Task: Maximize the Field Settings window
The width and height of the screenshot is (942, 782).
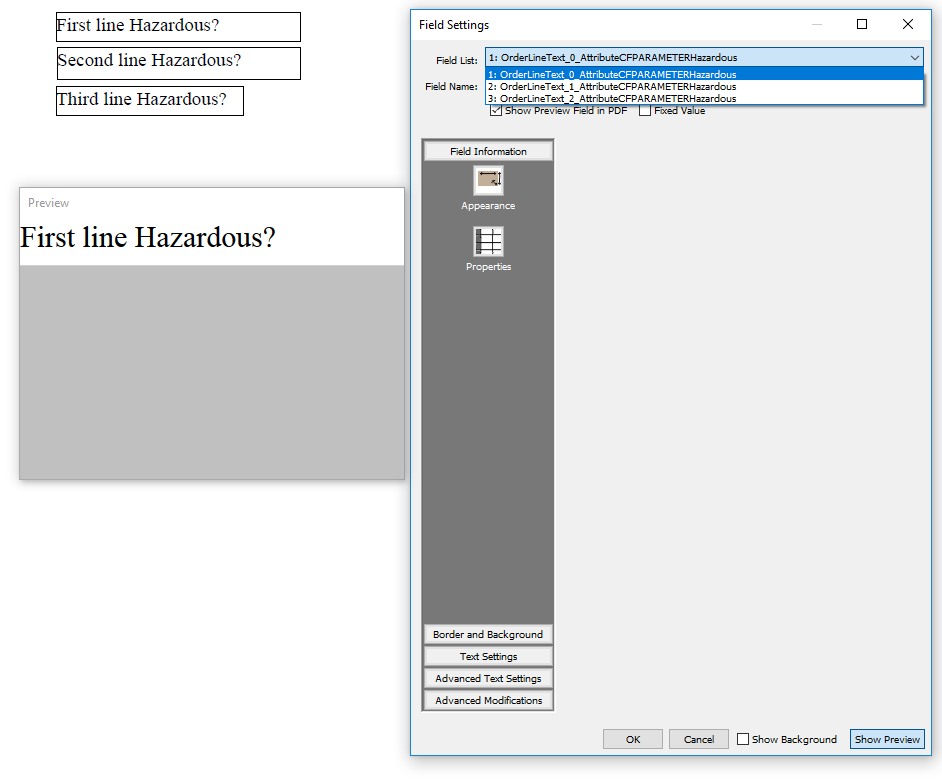Action: (862, 24)
